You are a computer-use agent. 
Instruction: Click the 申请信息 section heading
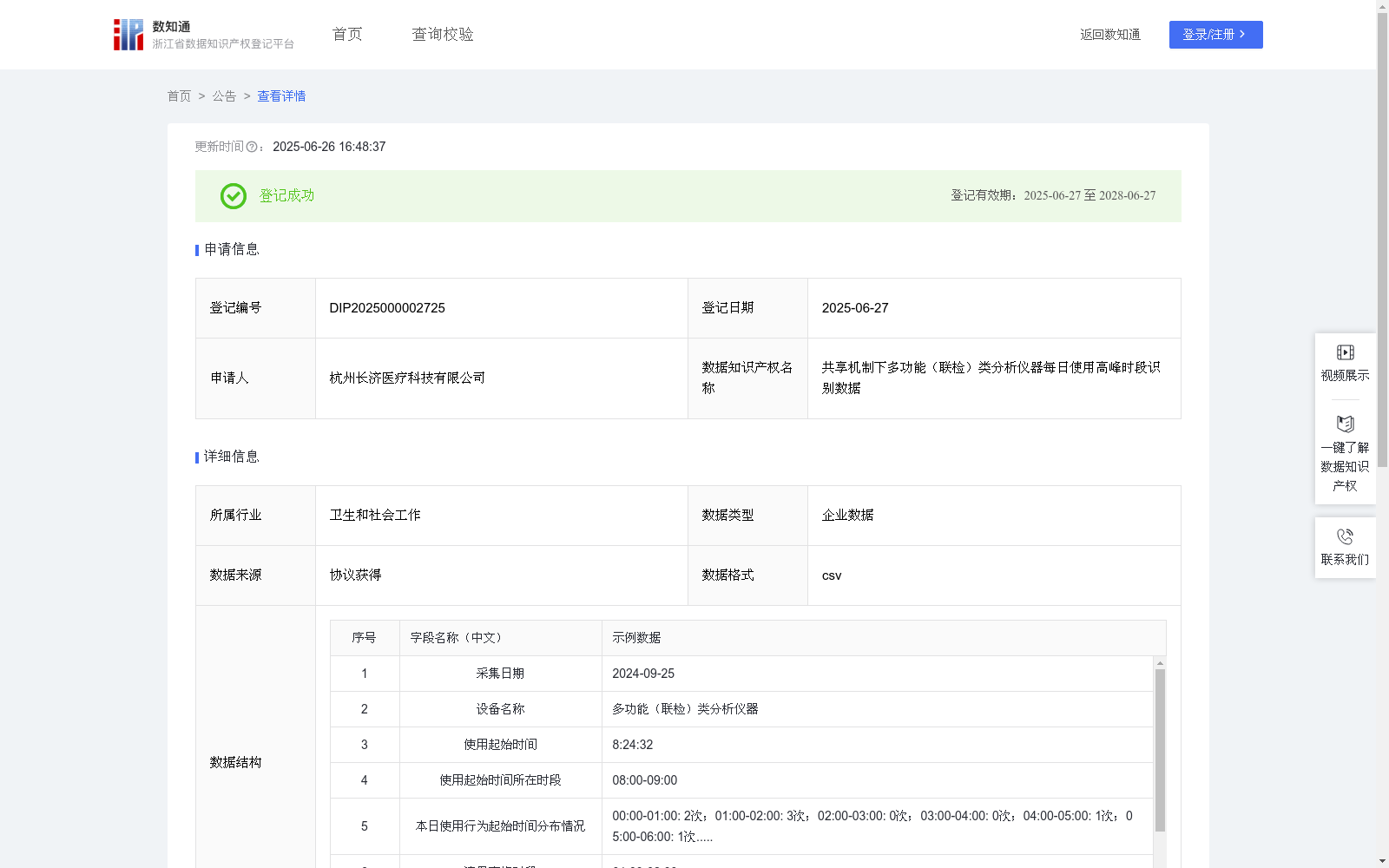click(x=232, y=250)
